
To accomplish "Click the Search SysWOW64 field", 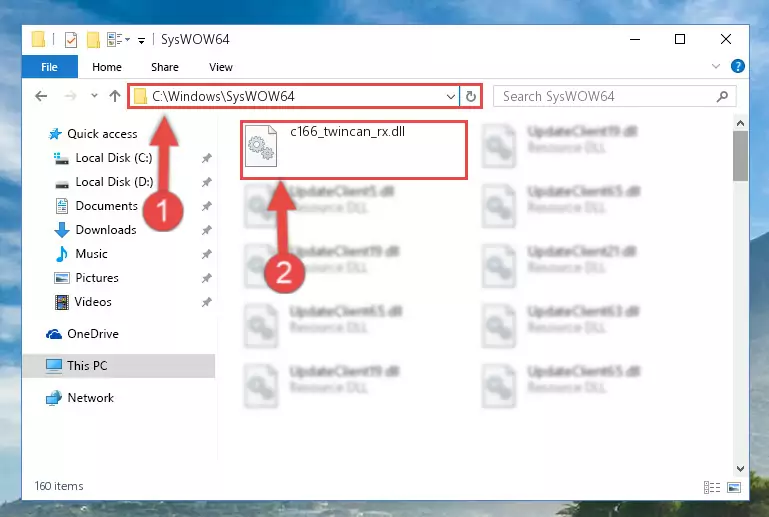I will pyautogui.click(x=614, y=96).
